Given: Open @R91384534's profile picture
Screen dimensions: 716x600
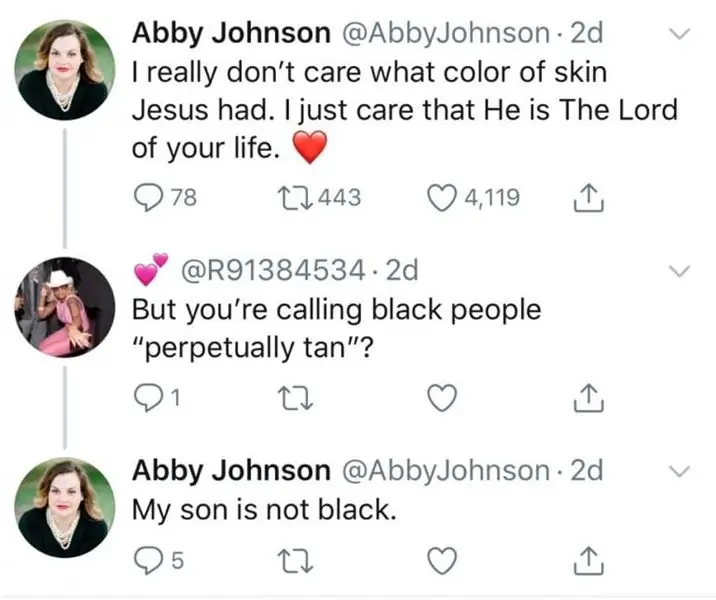Looking at the screenshot, I should pyautogui.click(x=63, y=306).
